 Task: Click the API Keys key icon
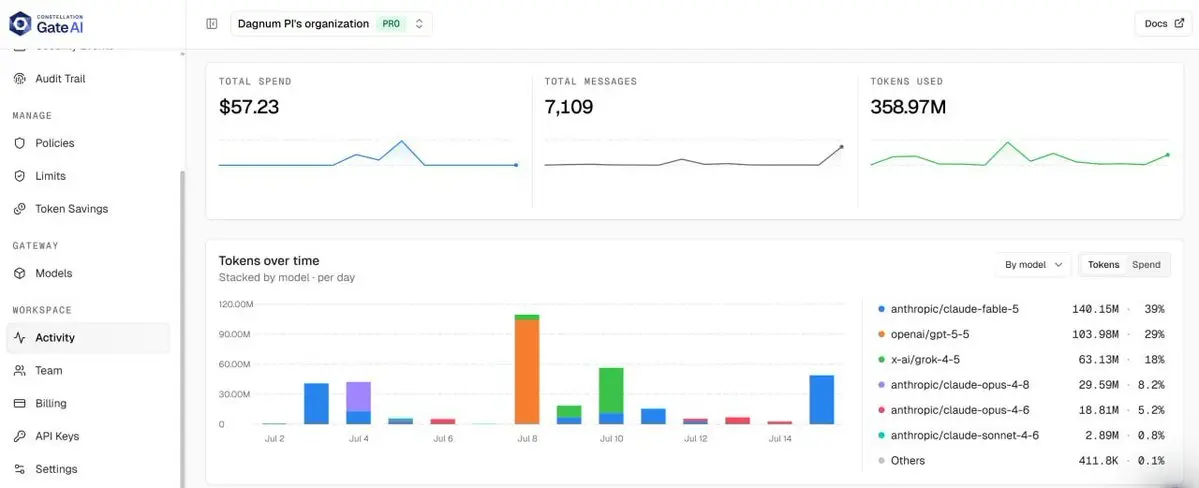point(20,436)
